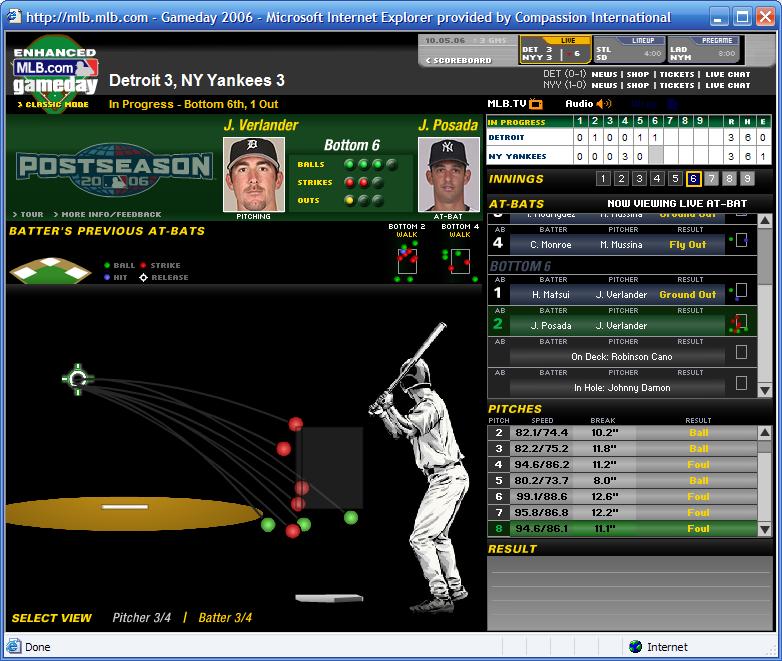
Task: Switch to Batter 3/4 view
Action: click(225, 618)
